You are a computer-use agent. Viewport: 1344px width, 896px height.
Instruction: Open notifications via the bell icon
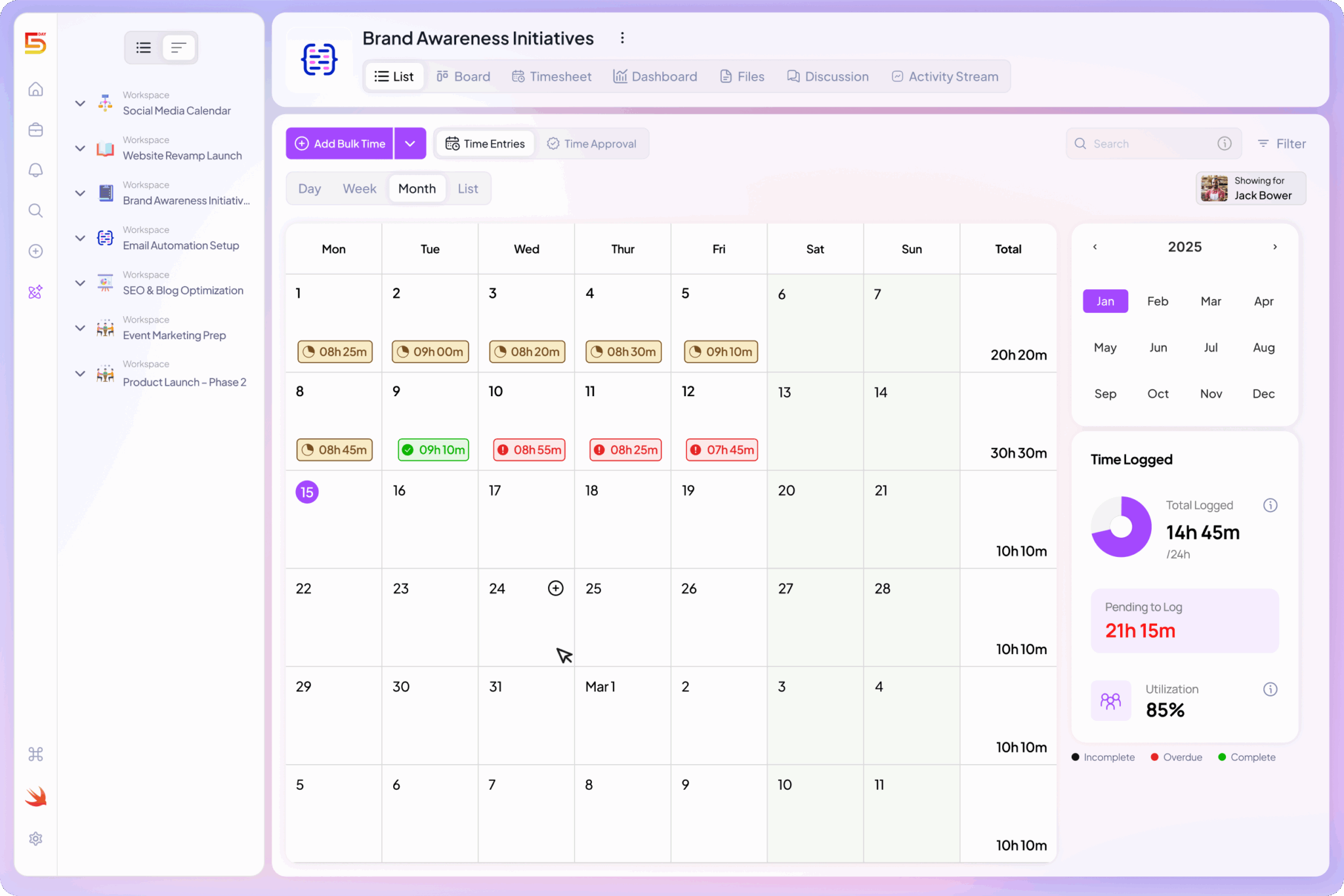point(35,170)
